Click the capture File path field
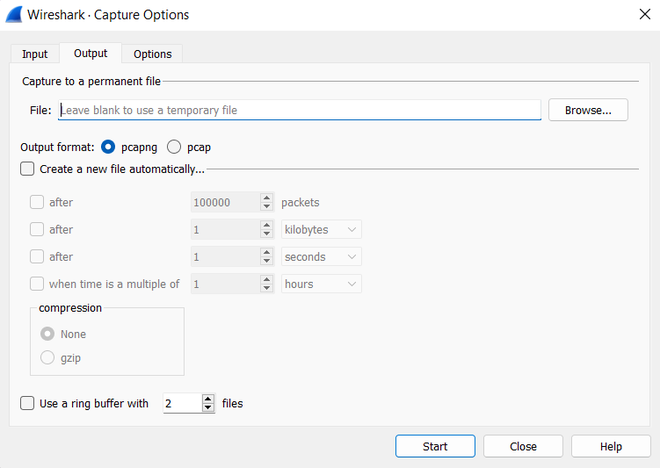Screen dimensions: 660x468 pos(298,110)
